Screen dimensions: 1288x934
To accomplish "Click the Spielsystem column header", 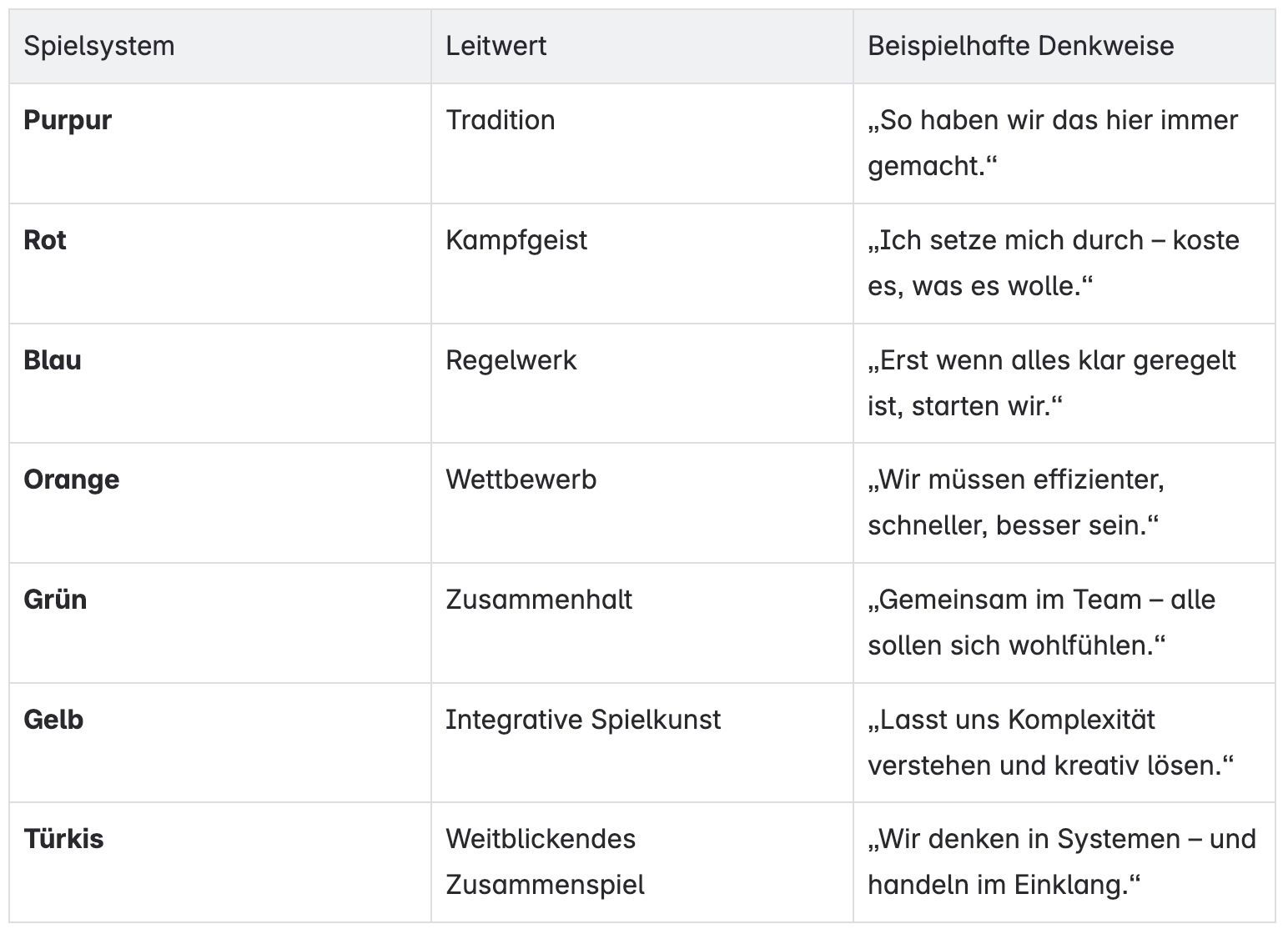I will click(99, 46).
